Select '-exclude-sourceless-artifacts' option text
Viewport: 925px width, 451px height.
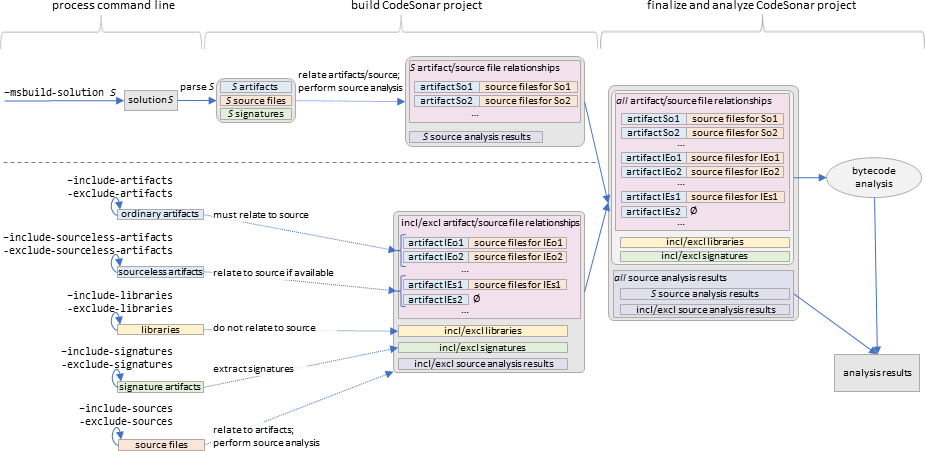point(88,250)
